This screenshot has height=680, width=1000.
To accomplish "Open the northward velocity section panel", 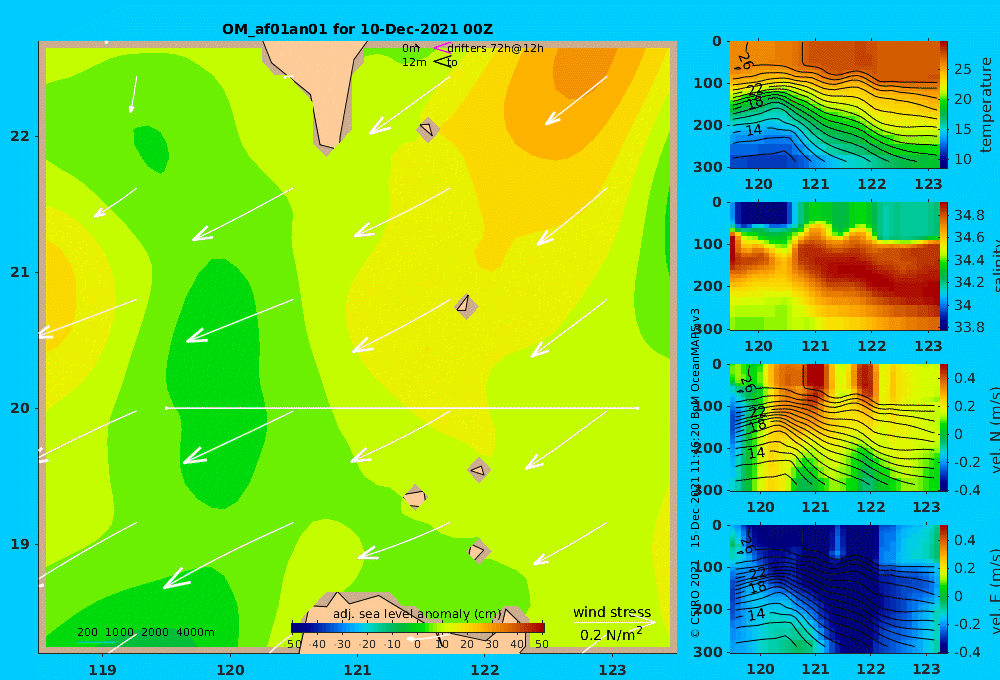I will pyautogui.click(x=835, y=427).
